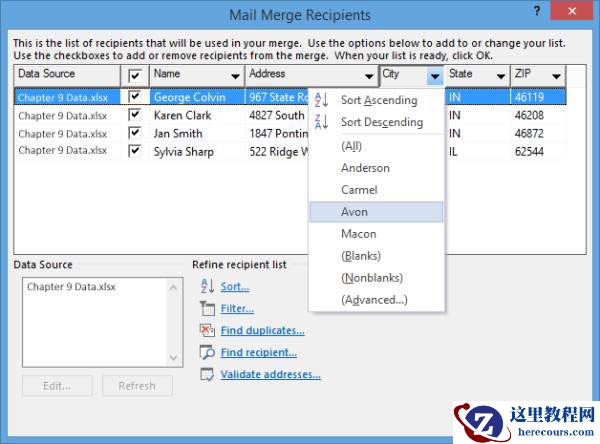This screenshot has width=600, height=444.
Task: Select (All) in the City filter menu
Action: (x=377, y=146)
